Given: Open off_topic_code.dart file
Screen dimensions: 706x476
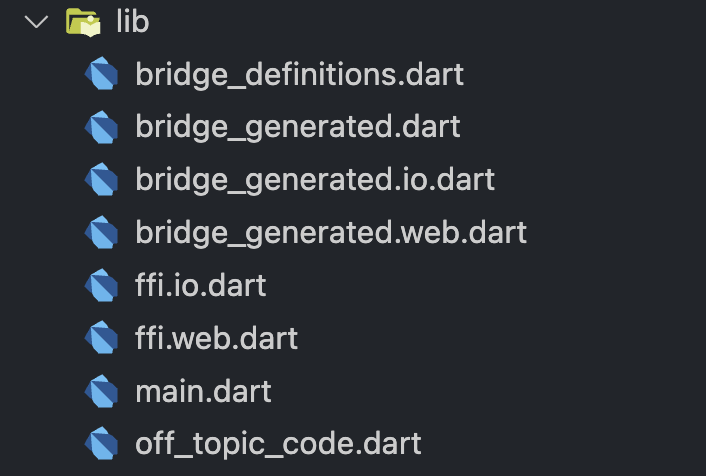Looking at the screenshot, I should [278, 444].
